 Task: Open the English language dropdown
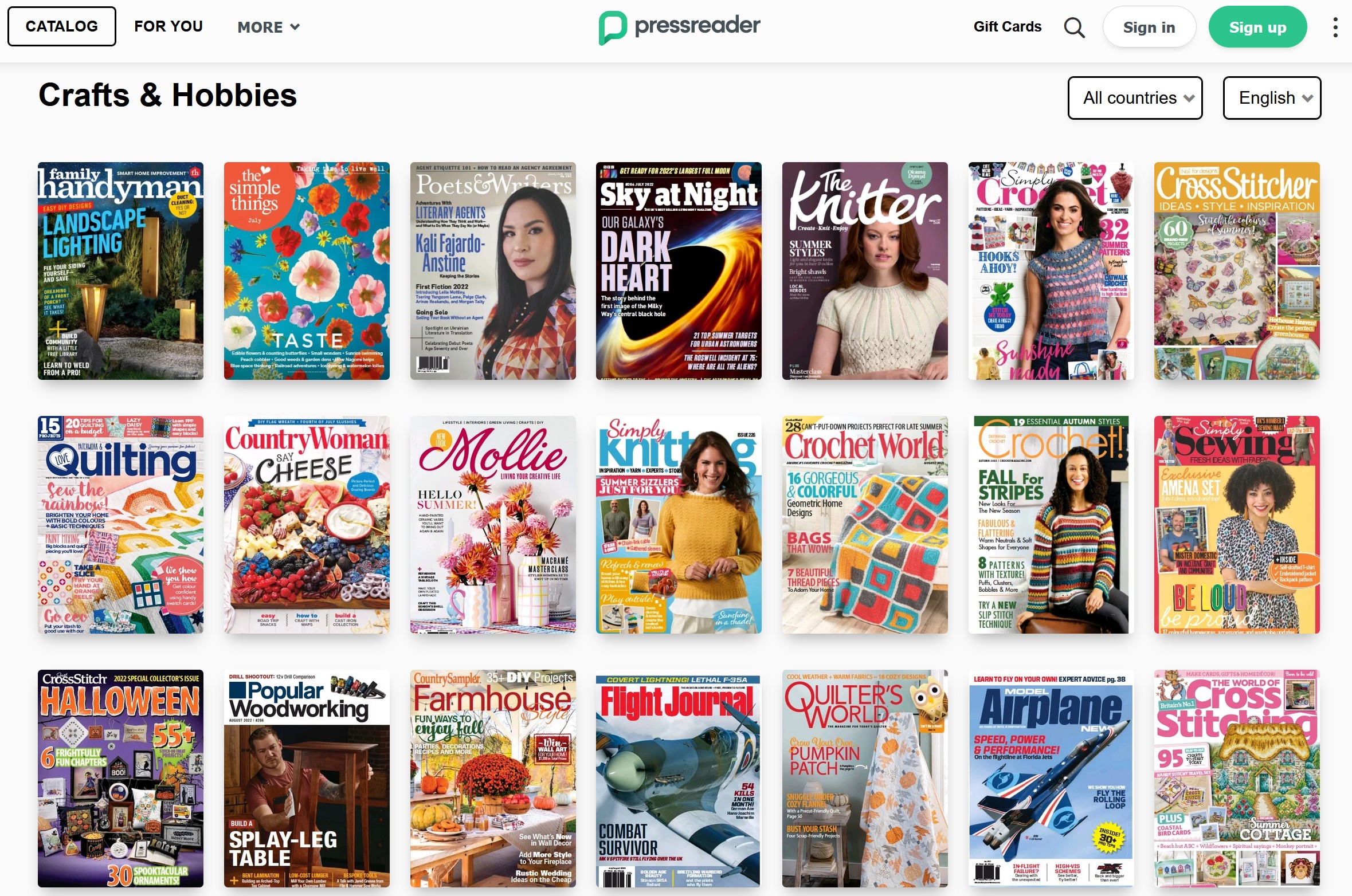coord(1272,98)
